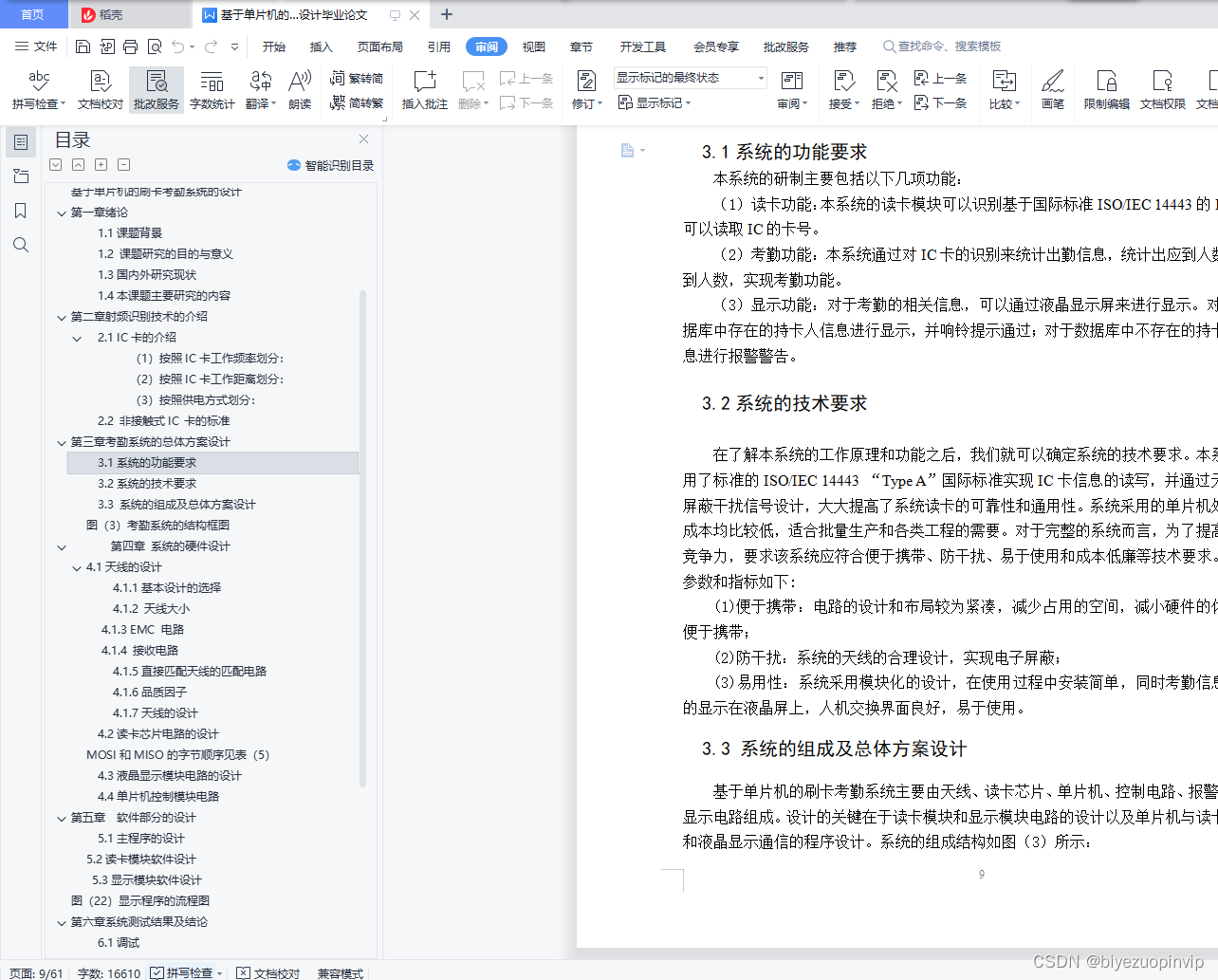Convert traditional to simplified with 繁转简
This screenshot has width=1218, height=980.
(x=357, y=79)
